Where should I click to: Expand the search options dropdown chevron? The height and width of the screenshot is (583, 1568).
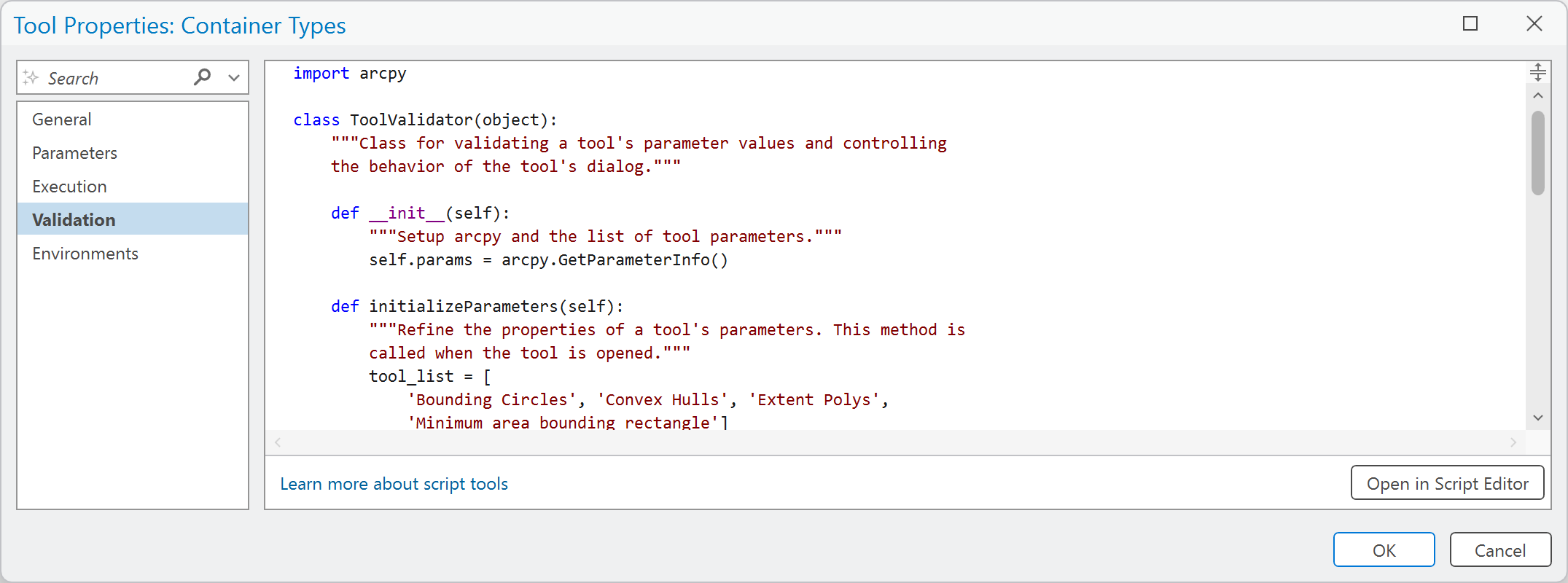[233, 77]
